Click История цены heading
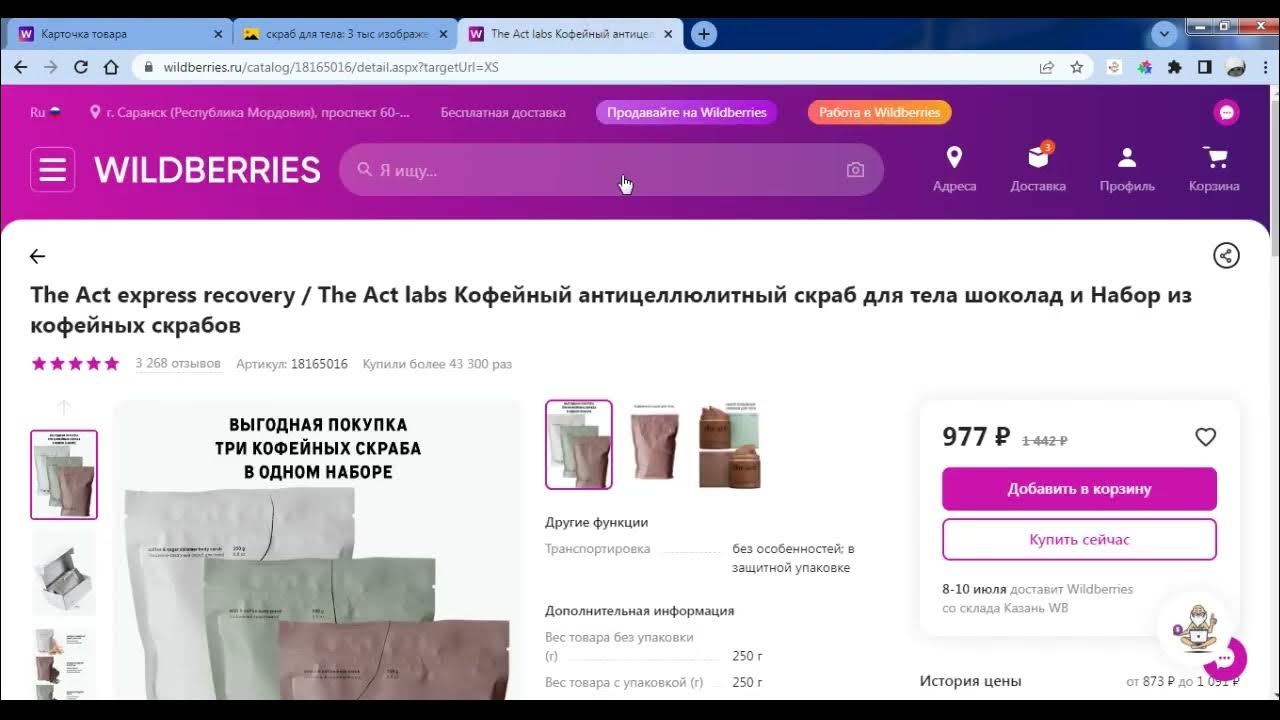Viewport: 1280px width, 720px height. point(970,681)
